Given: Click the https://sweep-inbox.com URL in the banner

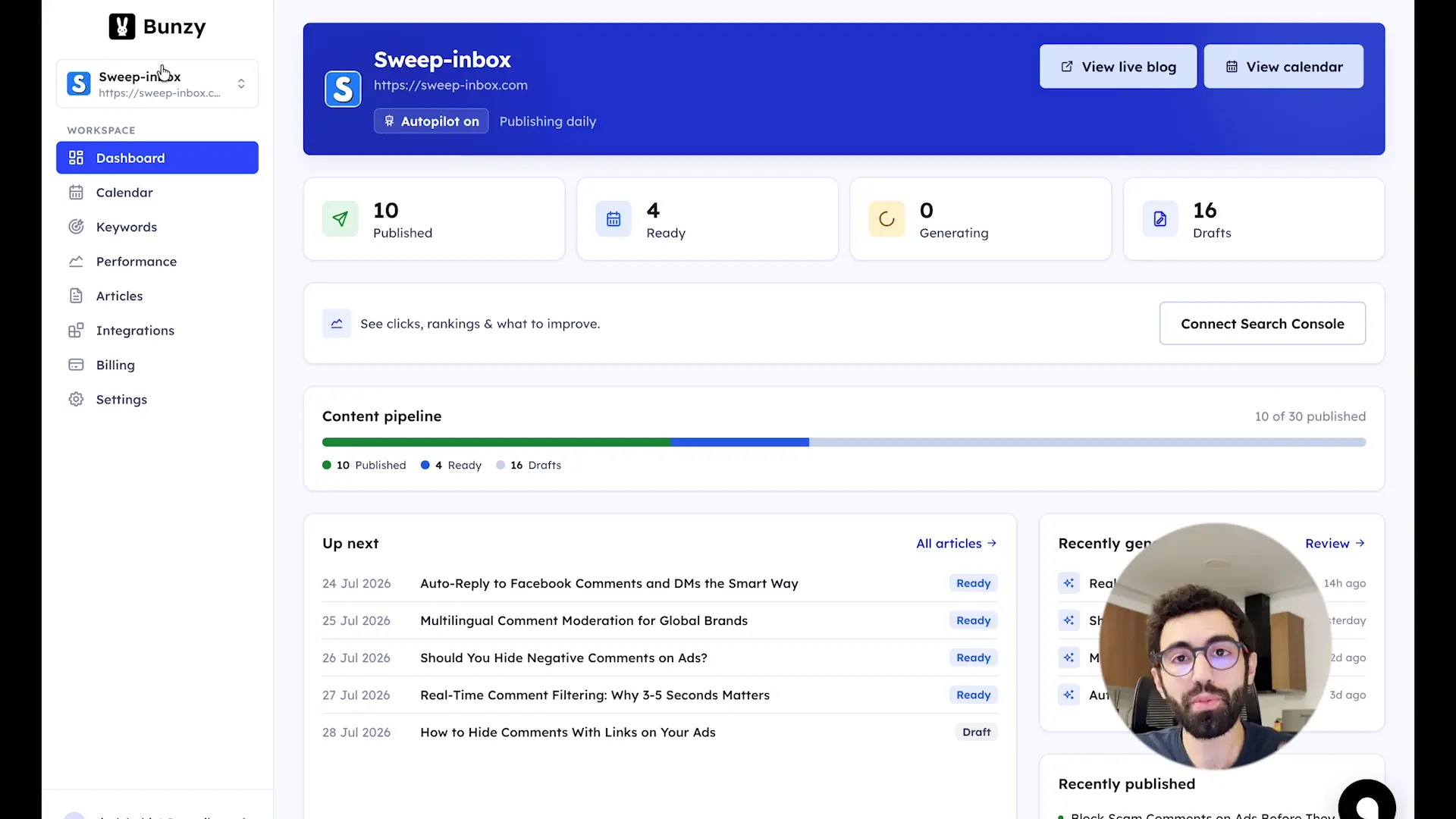Looking at the screenshot, I should click(450, 86).
